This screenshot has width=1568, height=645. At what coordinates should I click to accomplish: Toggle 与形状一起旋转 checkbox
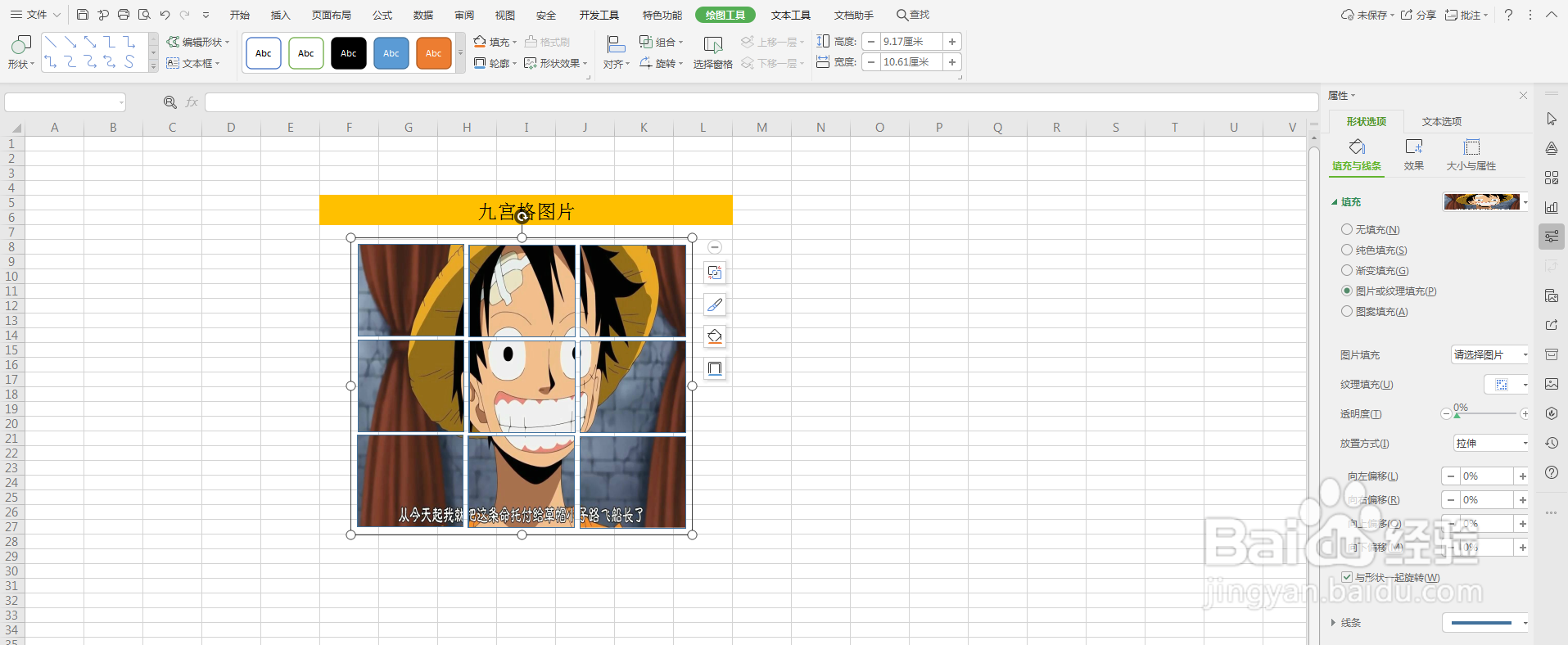click(1347, 578)
